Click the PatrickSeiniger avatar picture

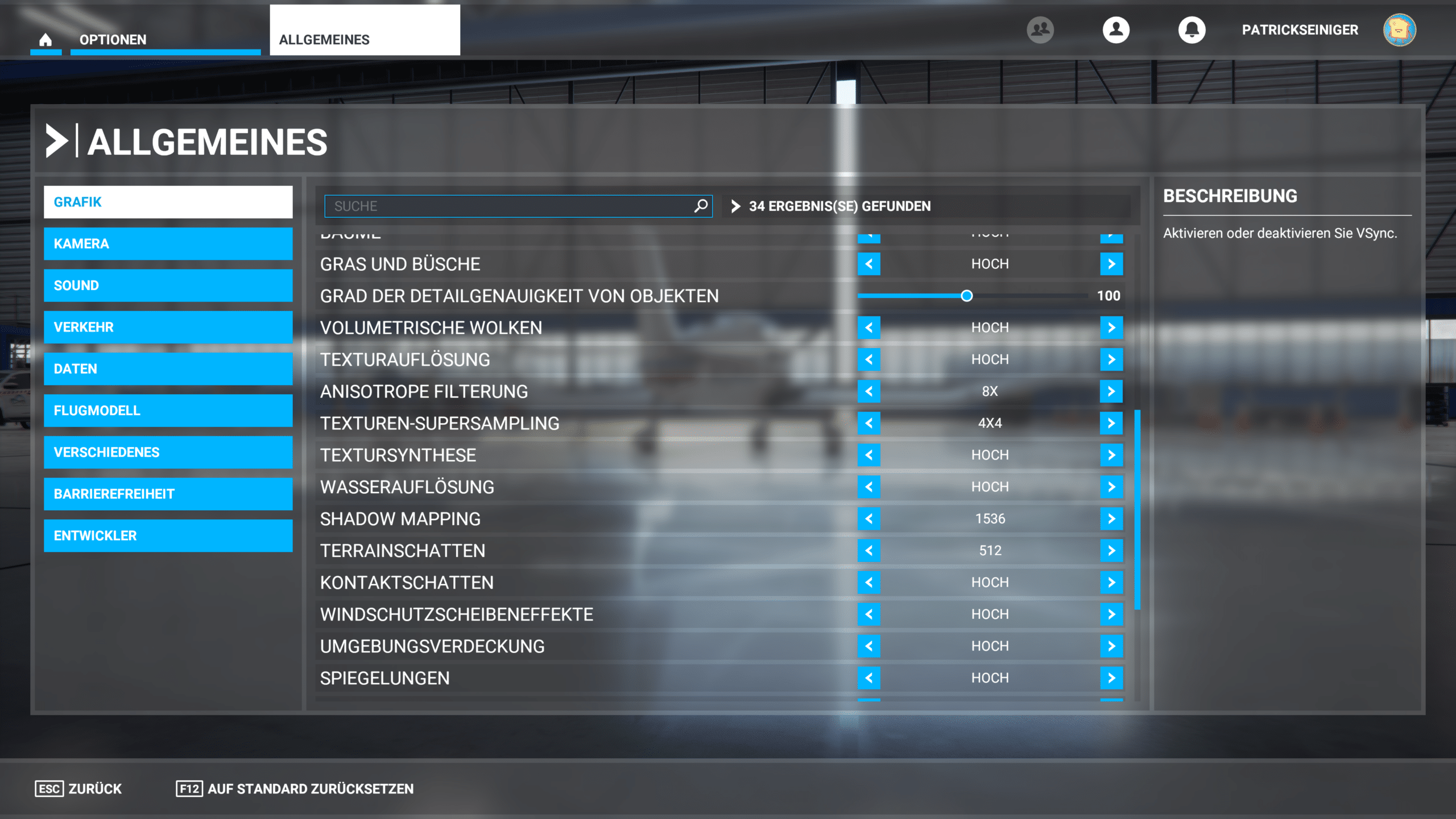tap(1399, 30)
